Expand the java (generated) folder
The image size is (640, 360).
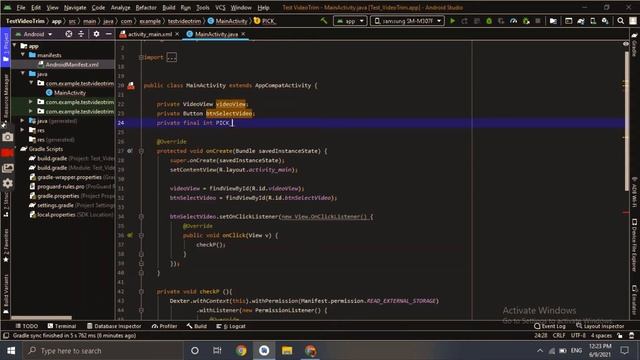23,120
